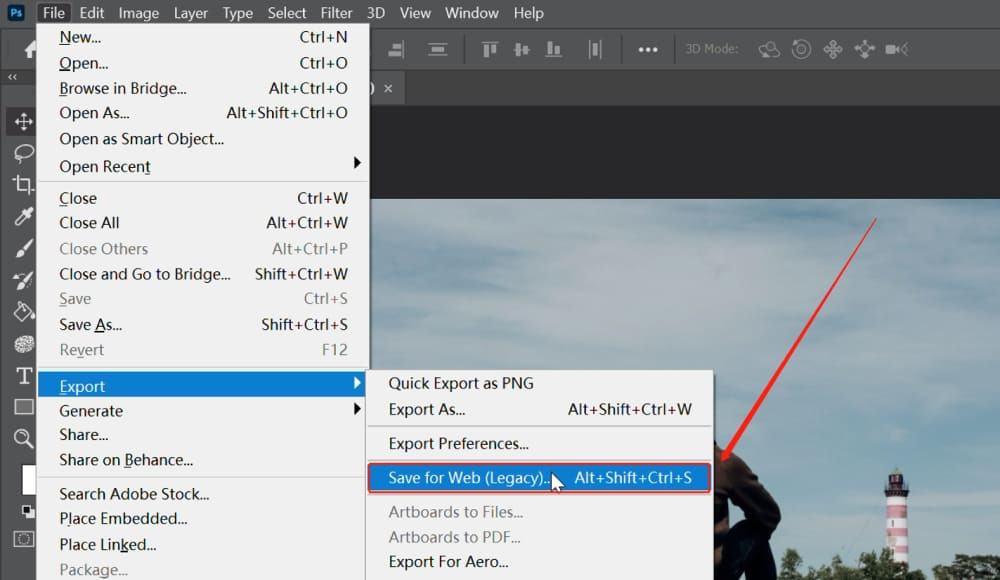1000x580 pixels.
Task: Select the Move tool
Action: pos(24,121)
